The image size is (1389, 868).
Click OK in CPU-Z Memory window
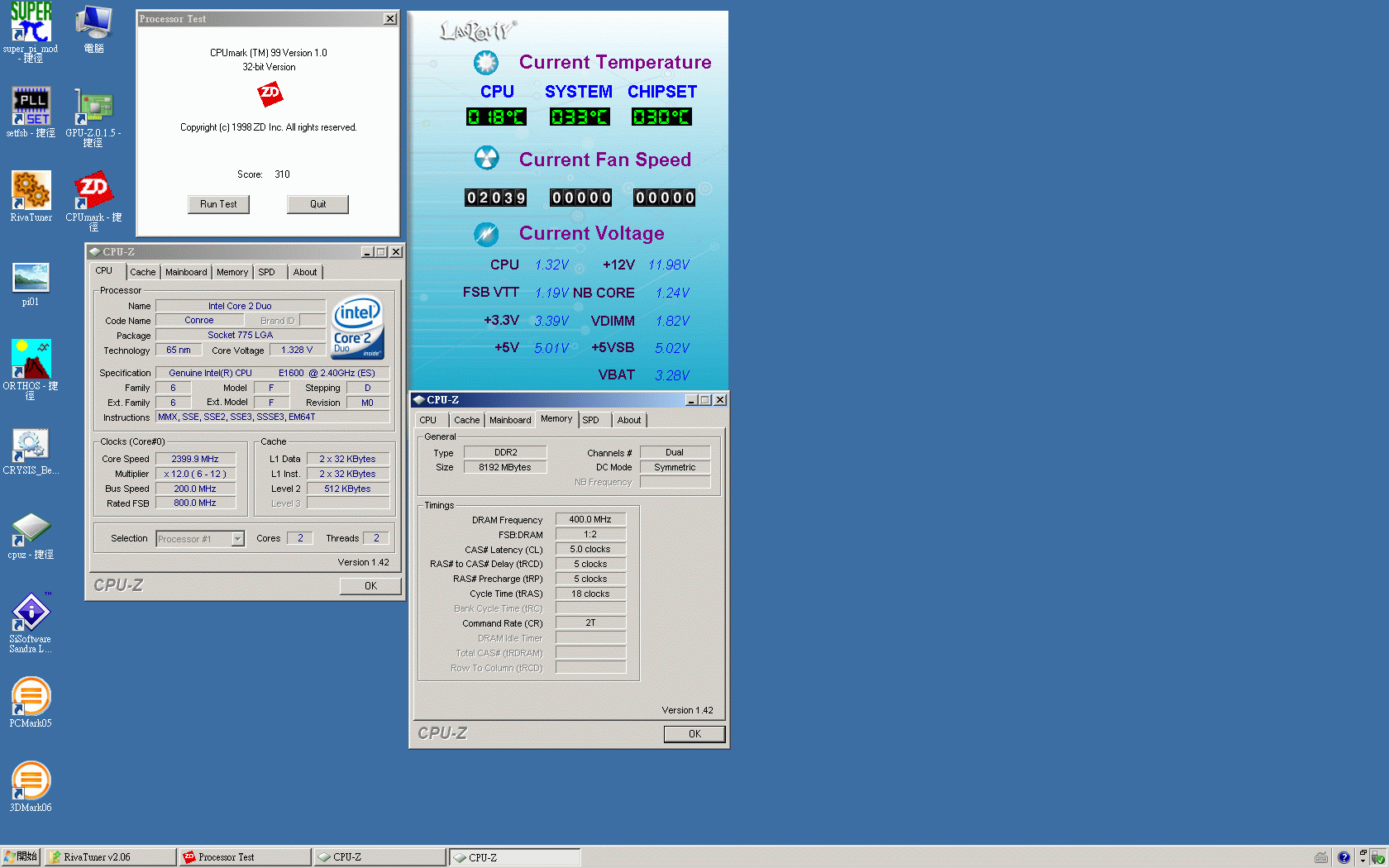pos(694,734)
